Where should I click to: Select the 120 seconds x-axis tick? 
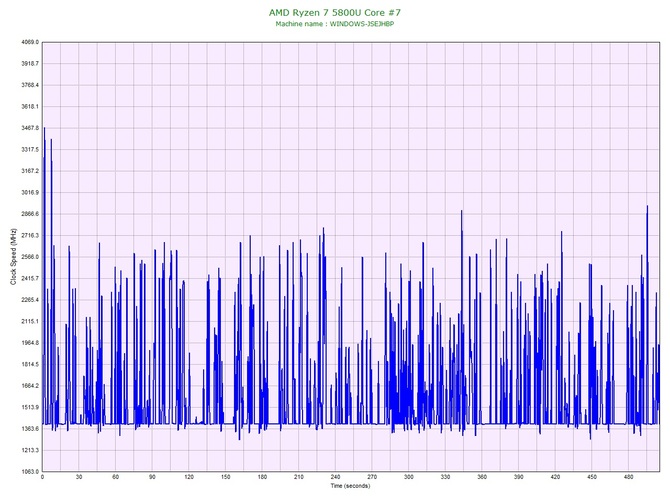coord(189,477)
